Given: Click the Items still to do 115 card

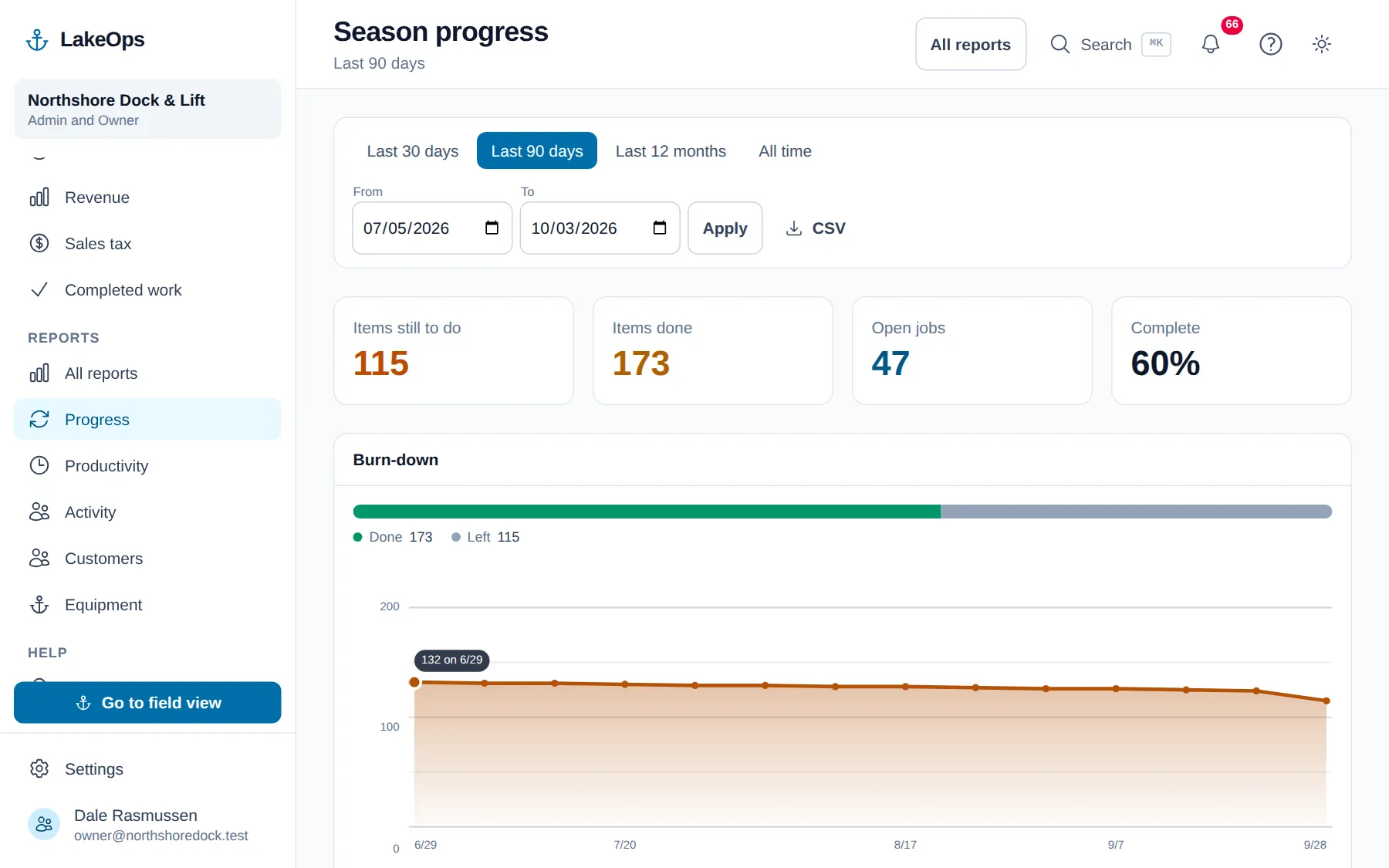Looking at the screenshot, I should coord(454,351).
